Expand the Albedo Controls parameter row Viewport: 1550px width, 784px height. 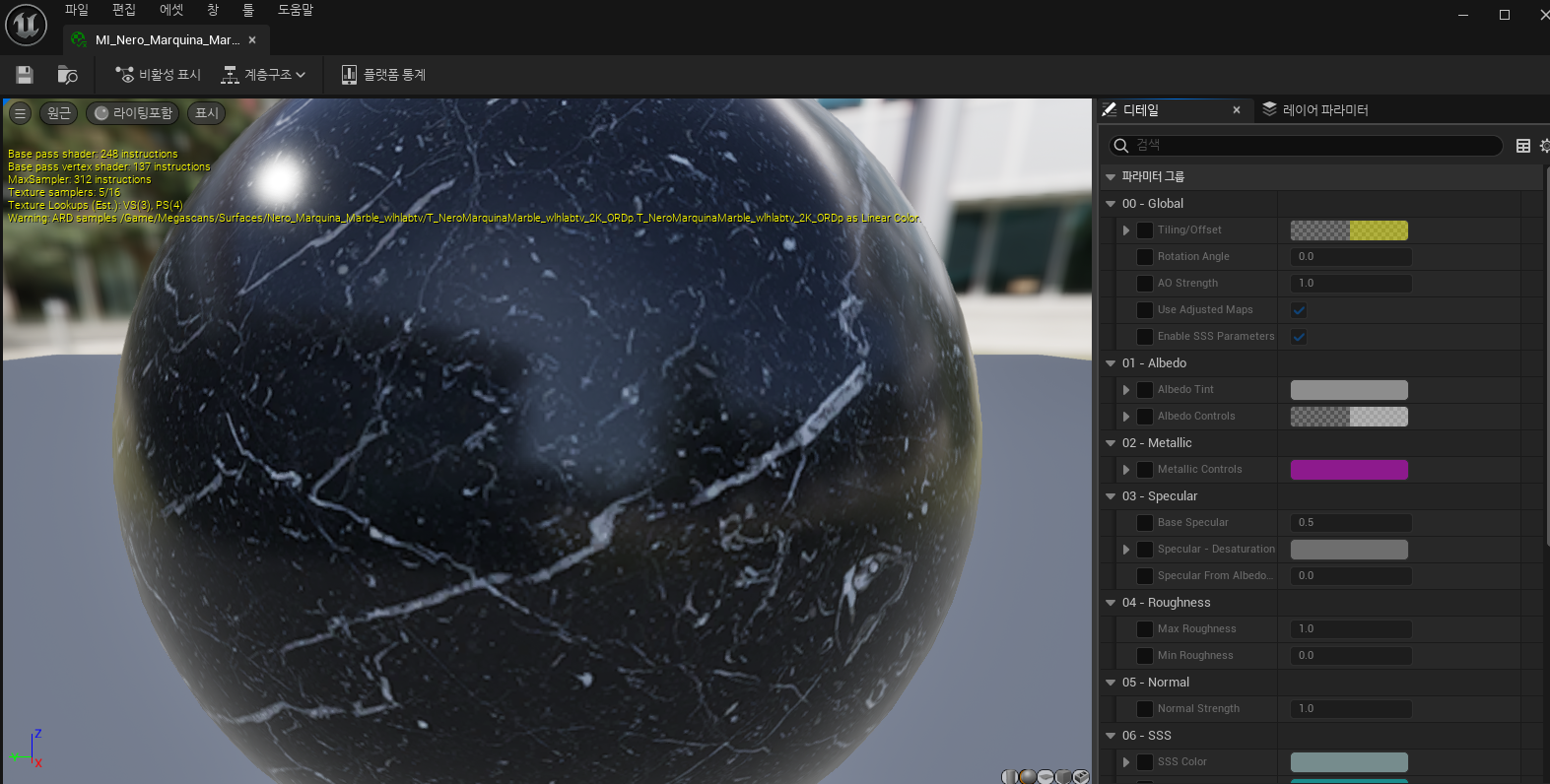pos(1126,417)
